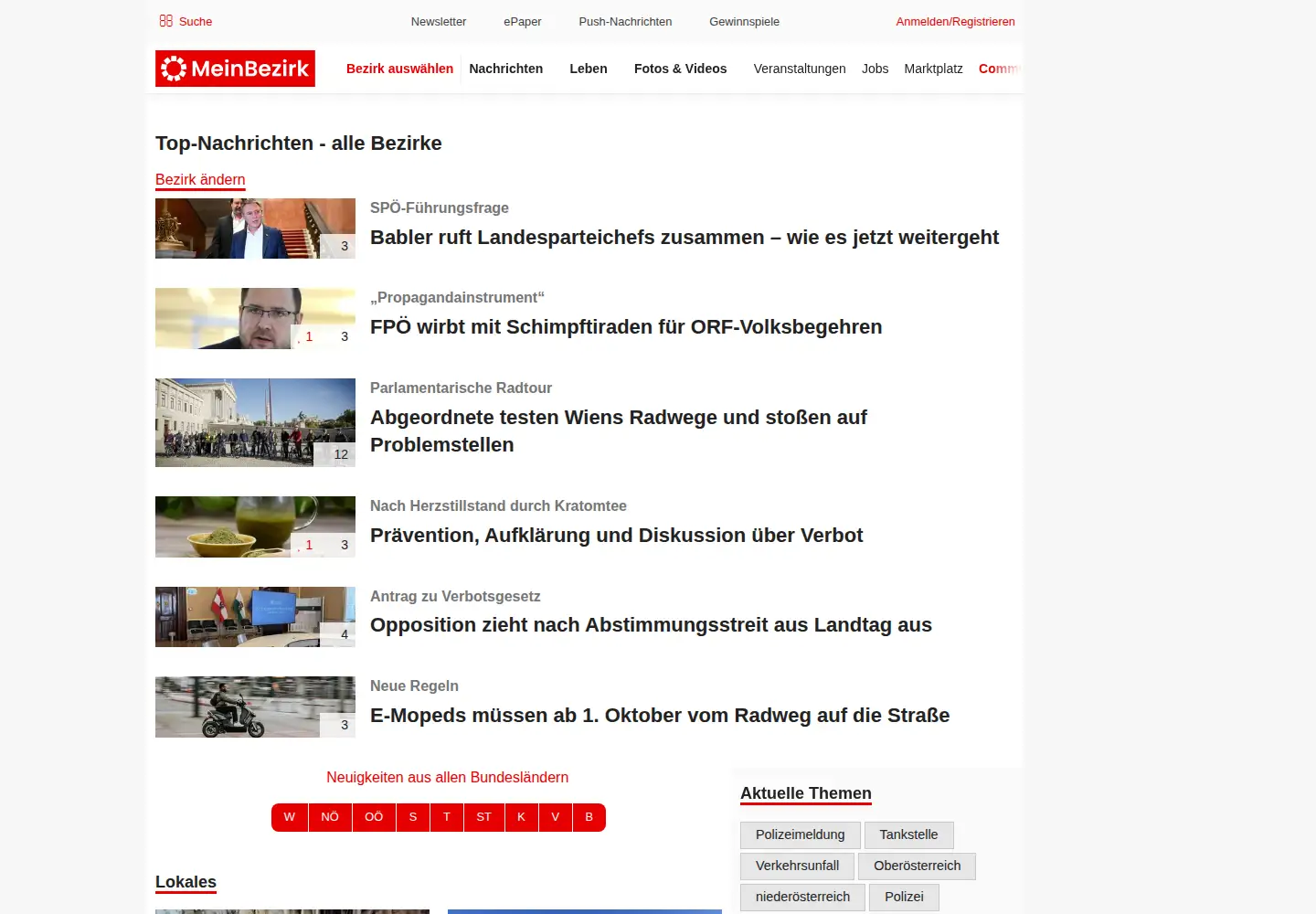
Task: Select the W (Wien) state button
Action: point(290,817)
